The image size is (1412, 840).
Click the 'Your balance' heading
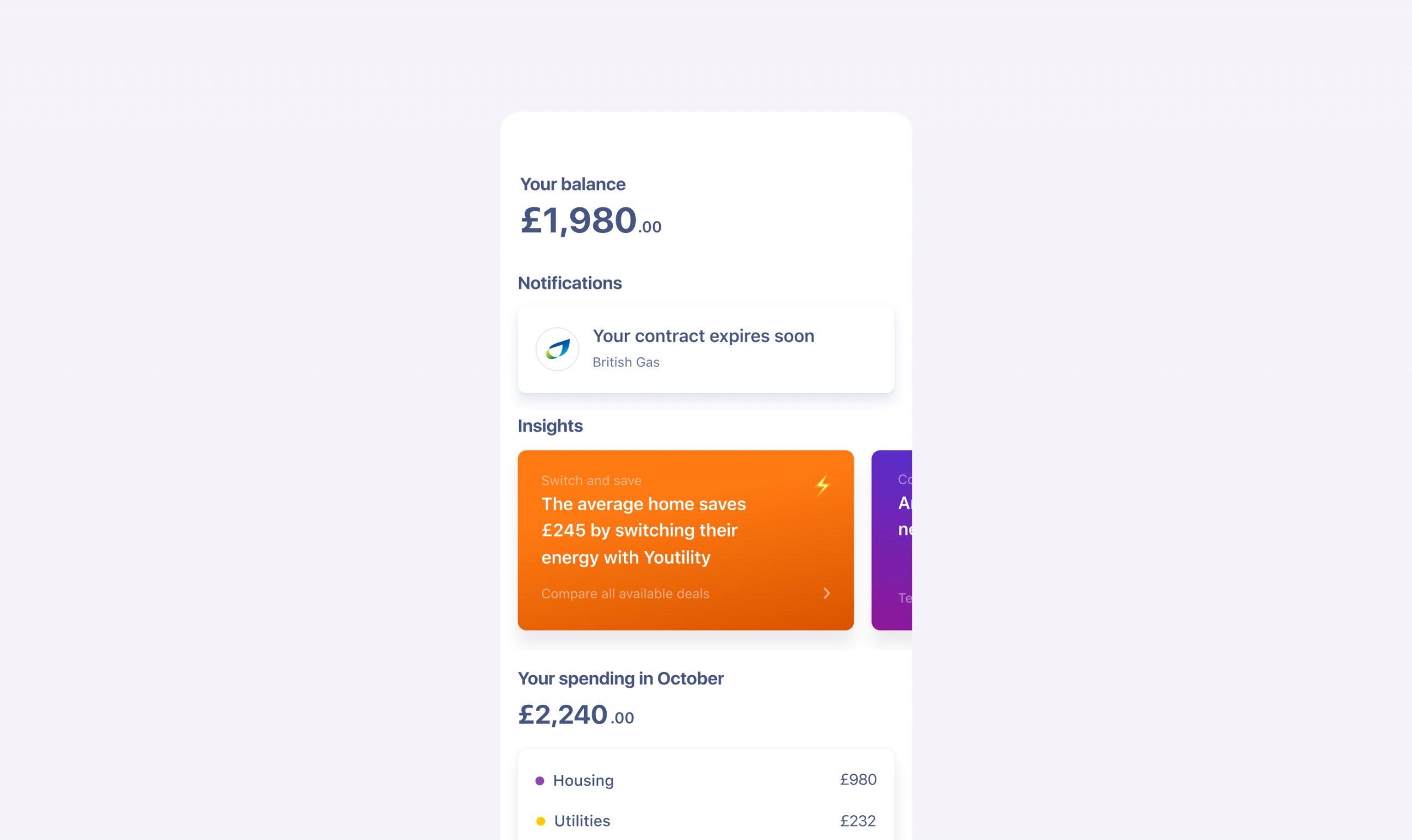(572, 184)
